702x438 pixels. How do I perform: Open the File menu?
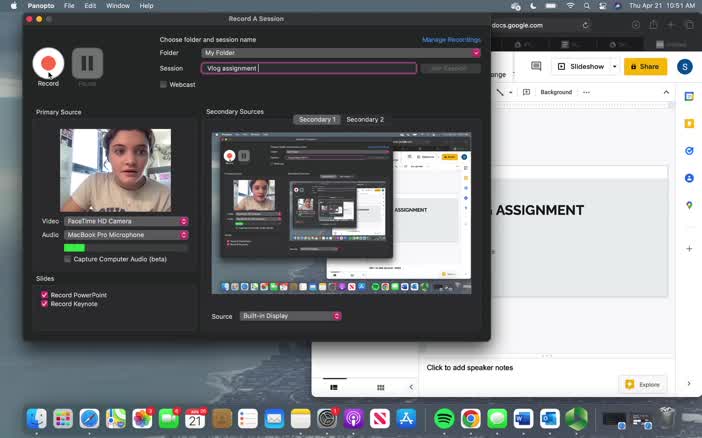(x=69, y=6)
